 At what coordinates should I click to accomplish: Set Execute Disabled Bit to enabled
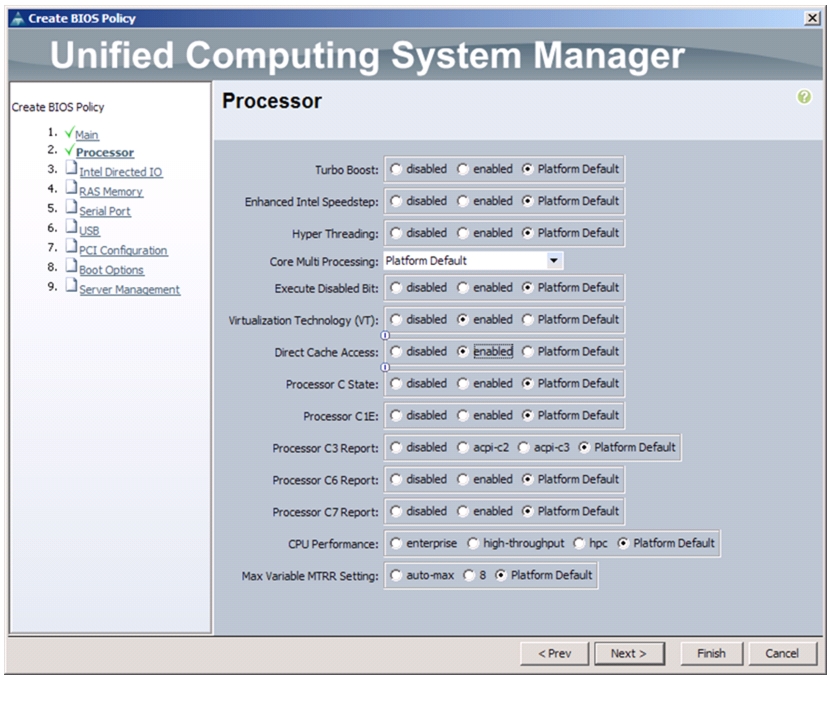463,288
